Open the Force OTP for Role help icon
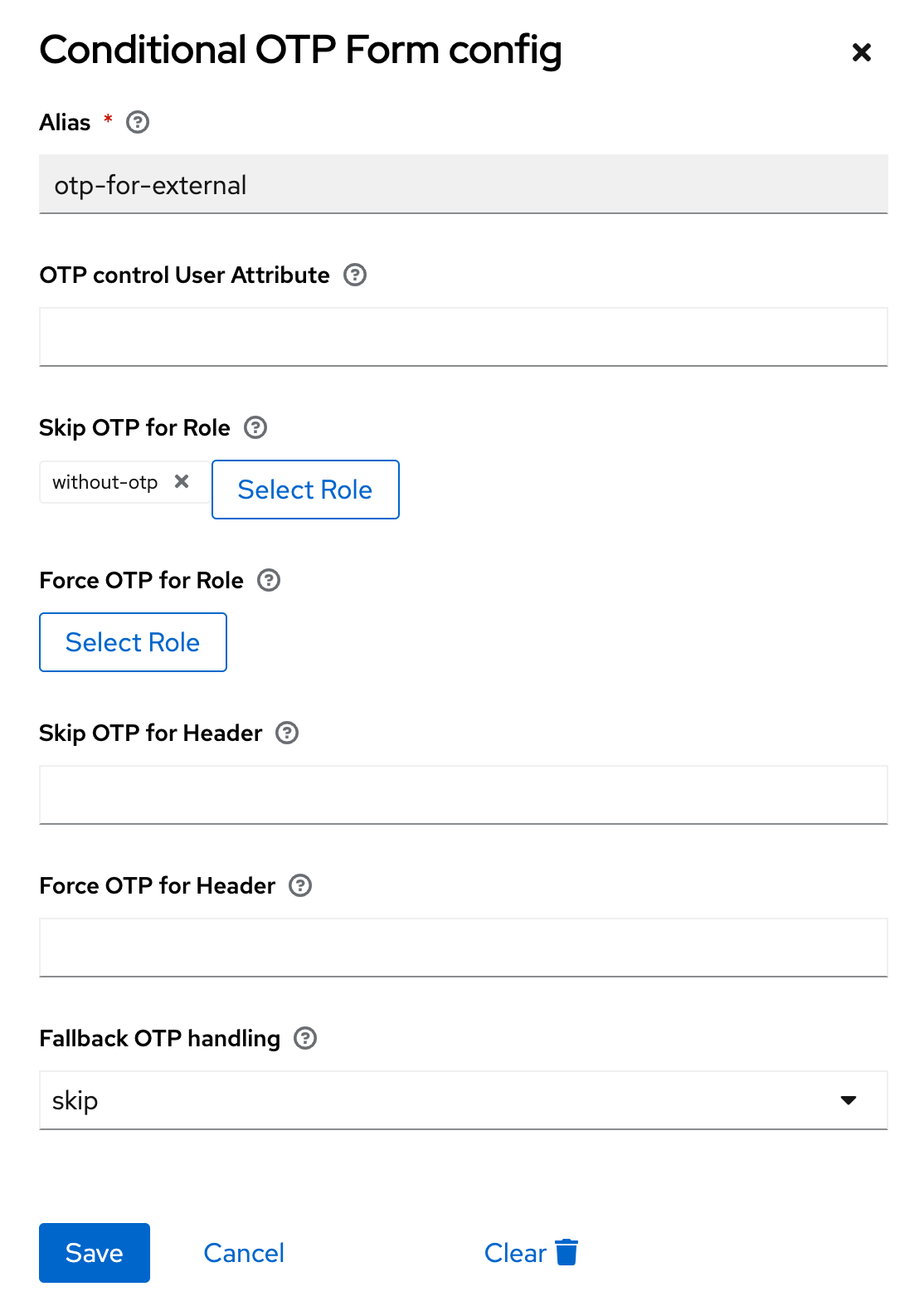Viewport: 924px width, 1311px height. coord(268,580)
